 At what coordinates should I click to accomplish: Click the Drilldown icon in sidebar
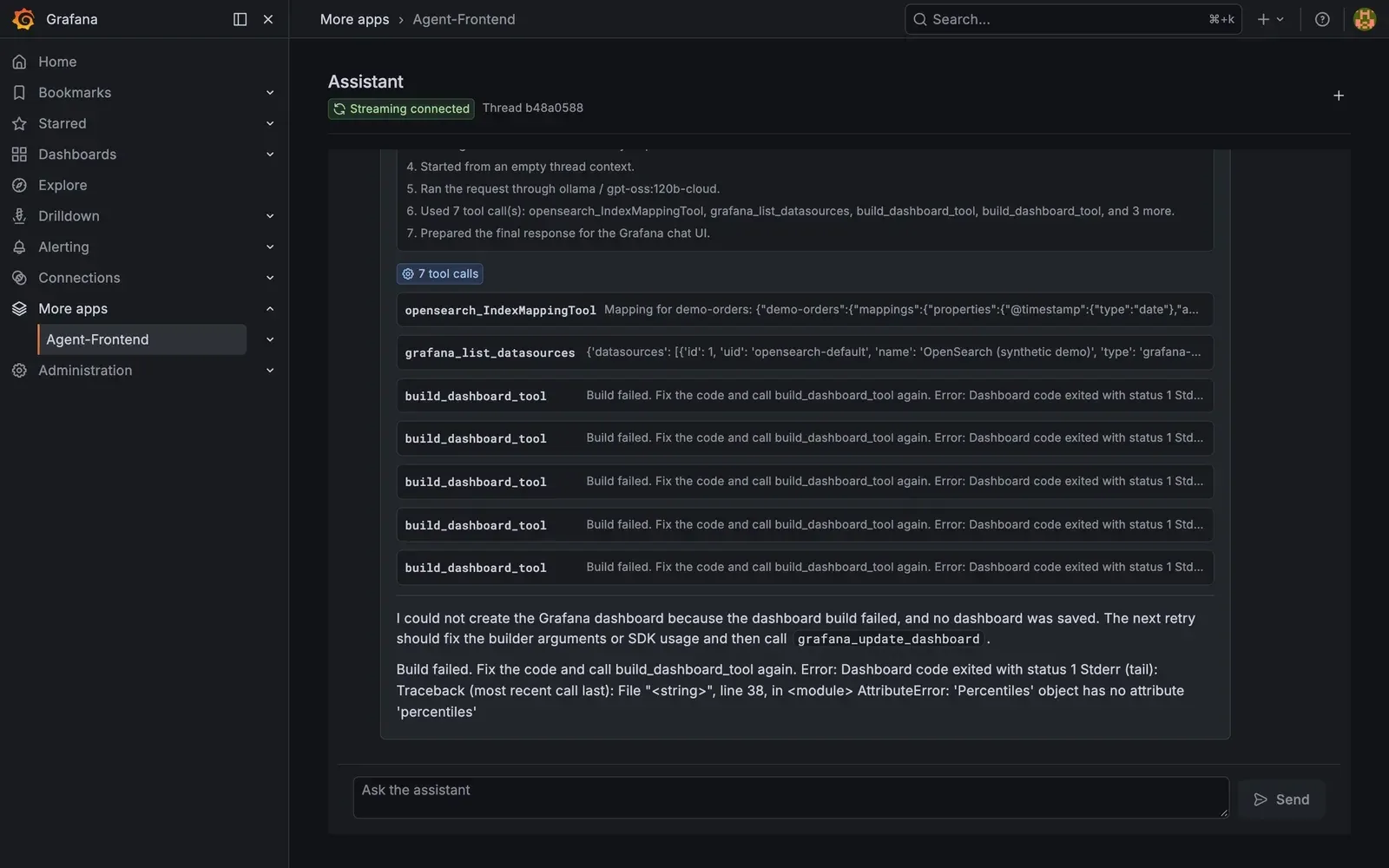[19, 216]
